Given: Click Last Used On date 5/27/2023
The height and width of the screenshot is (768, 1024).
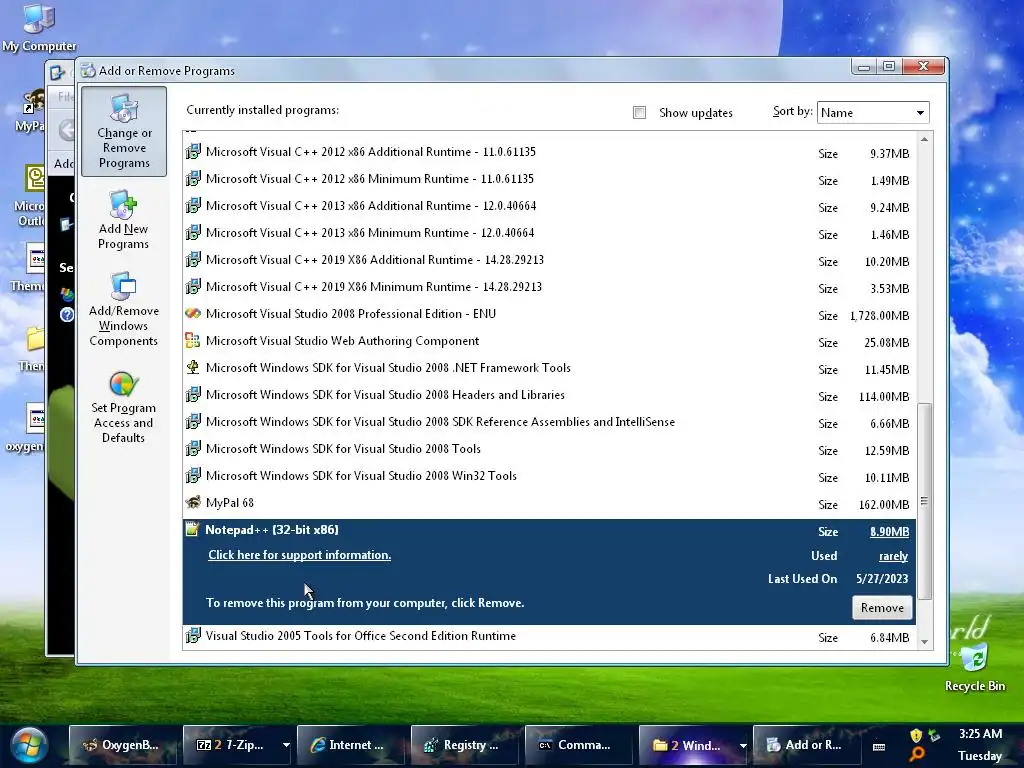Looking at the screenshot, I should point(882,579).
